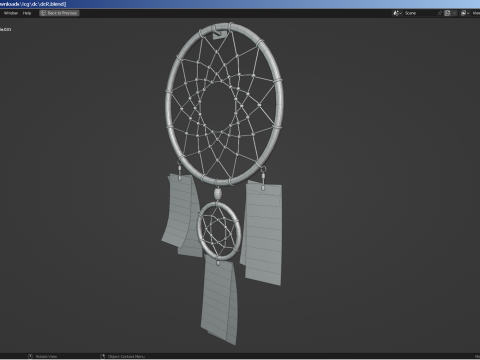Screen dimensions: 480x360
Task: Click the bead between the two hoops
Action: pos(217,193)
